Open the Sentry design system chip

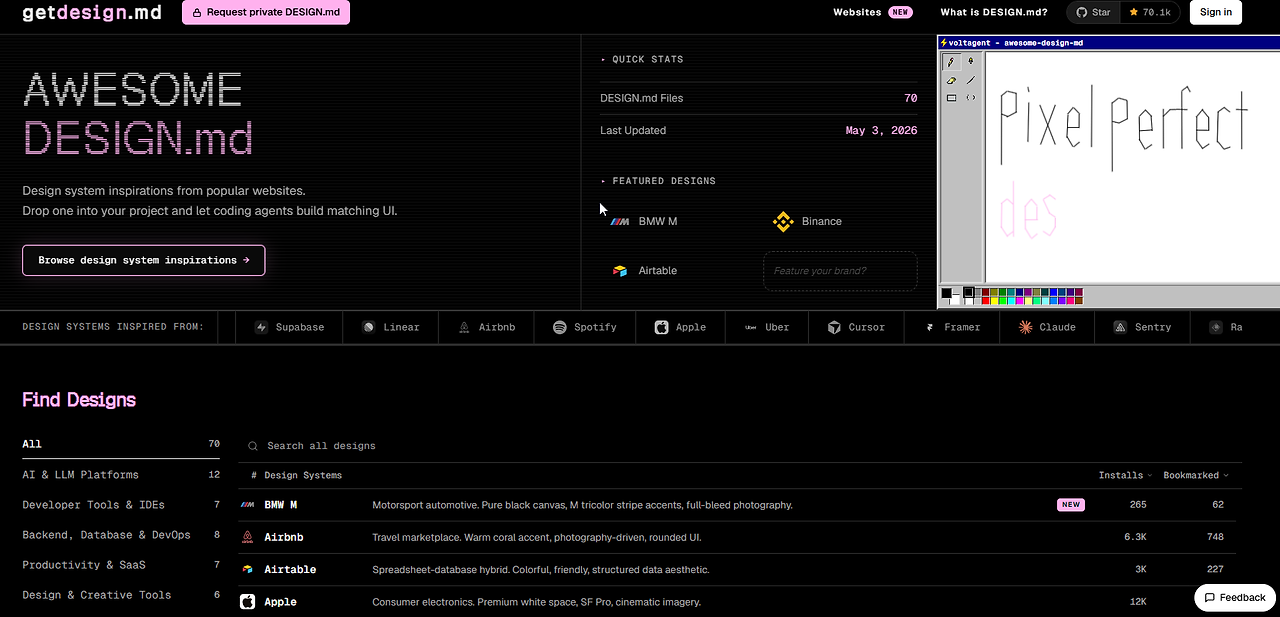tap(1142, 327)
